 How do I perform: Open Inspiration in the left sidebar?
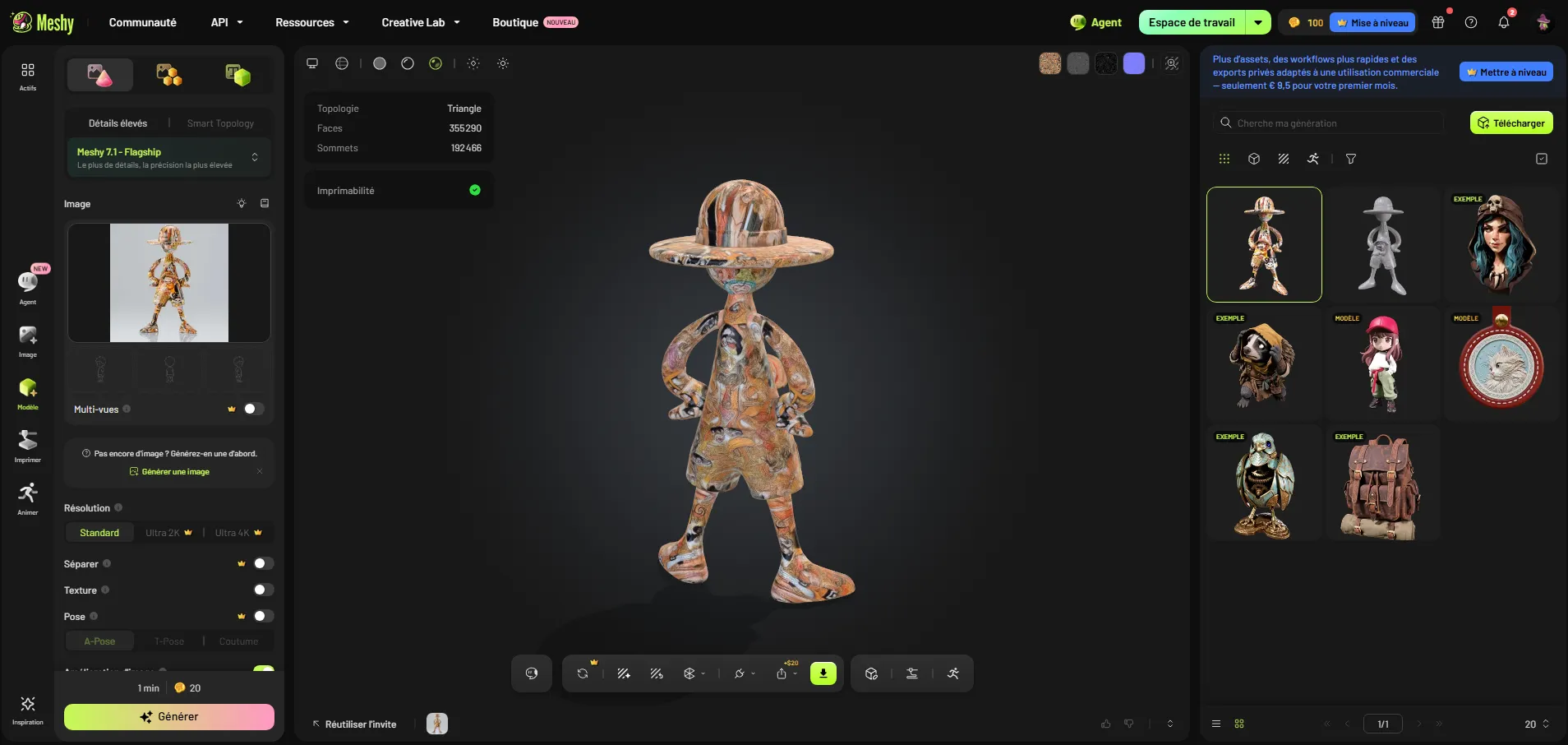pyautogui.click(x=28, y=710)
